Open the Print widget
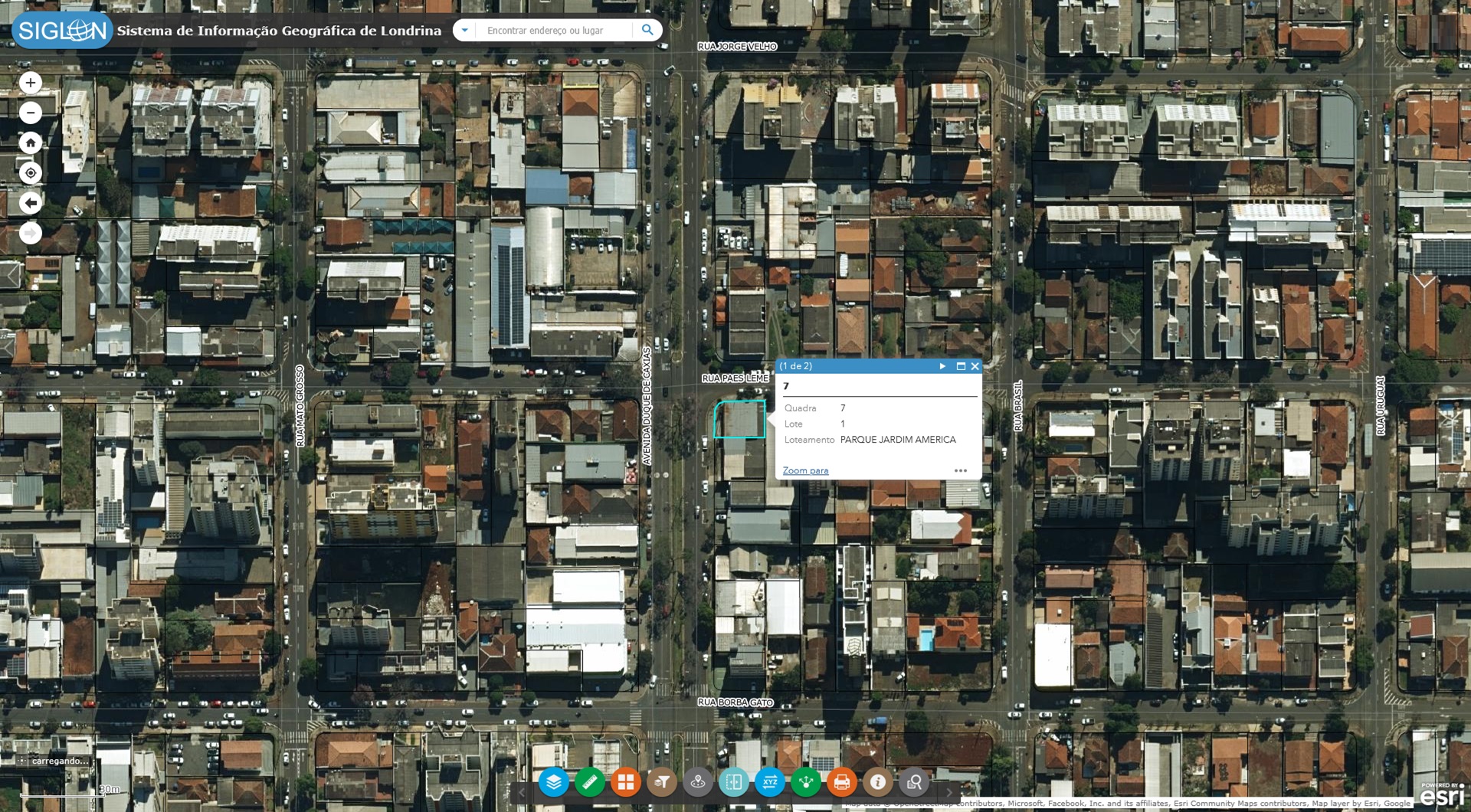Screen dimensions: 1471x812 click(842, 782)
